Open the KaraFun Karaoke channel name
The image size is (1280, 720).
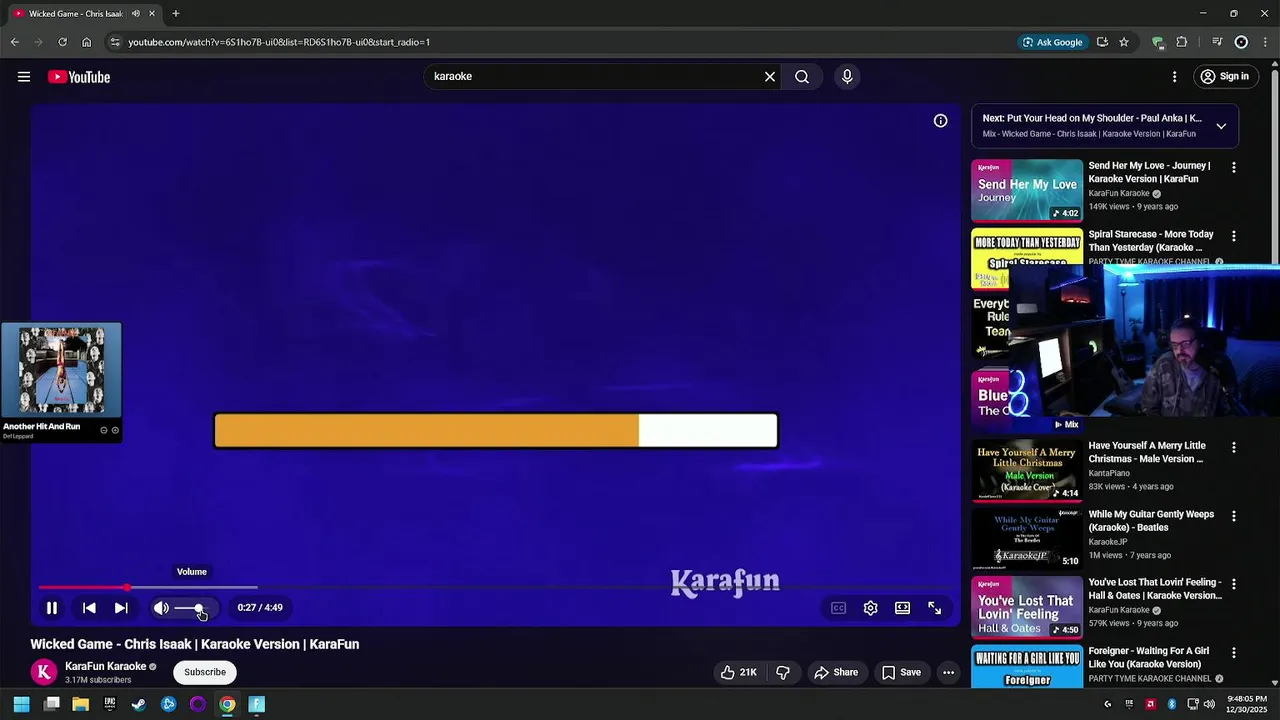(106, 666)
